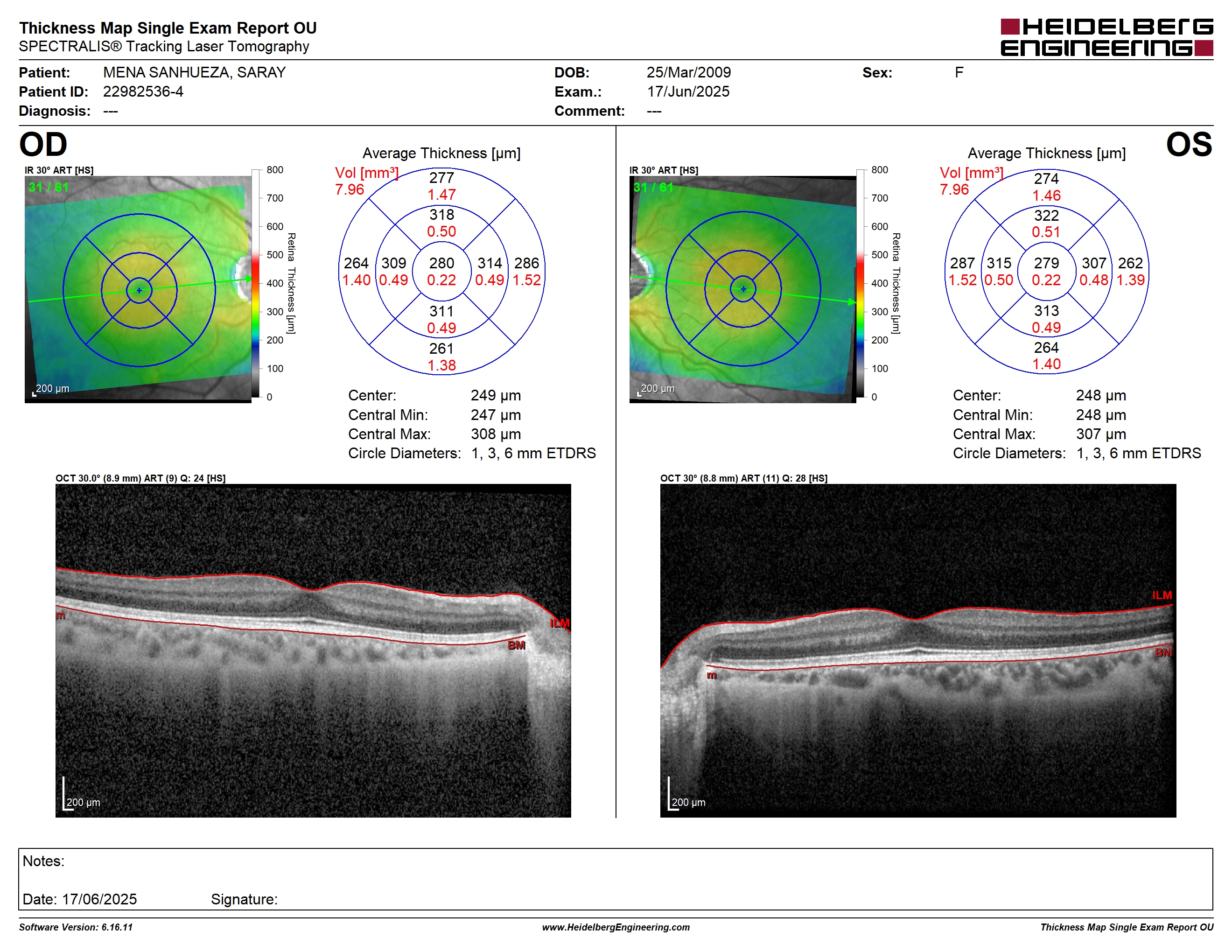This screenshot has height=952, width=1232.
Task: Click the OD superior inner value '318'
Action: (441, 214)
